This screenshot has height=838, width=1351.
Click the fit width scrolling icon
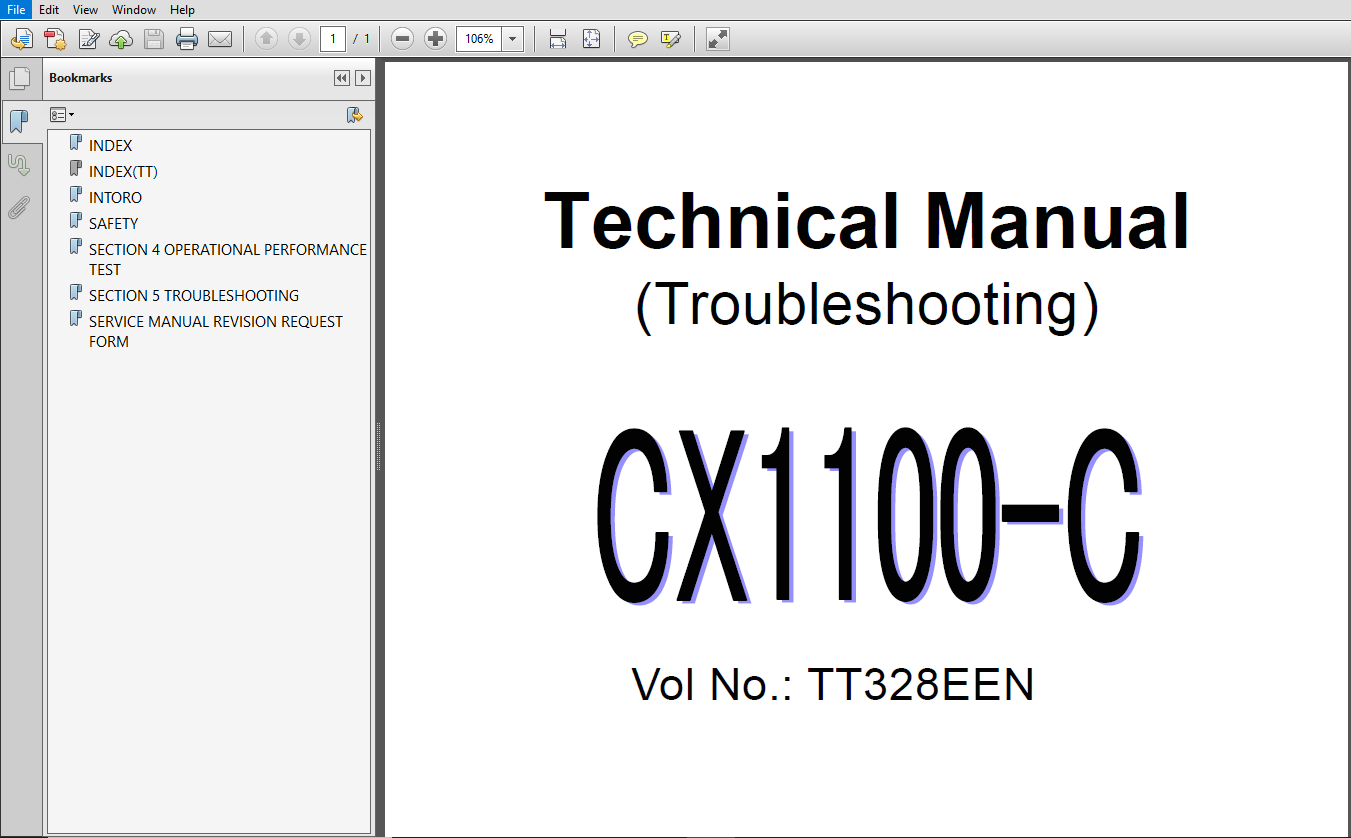tap(558, 39)
